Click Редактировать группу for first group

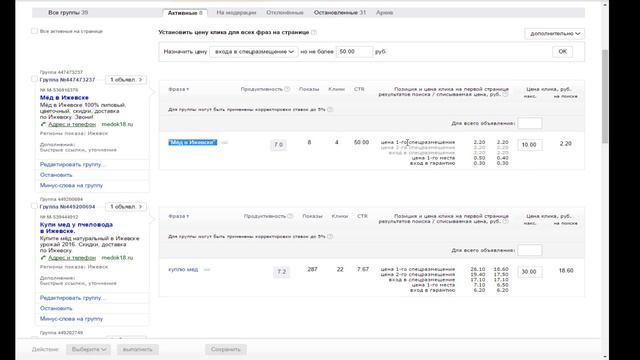[x=72, y=164]
